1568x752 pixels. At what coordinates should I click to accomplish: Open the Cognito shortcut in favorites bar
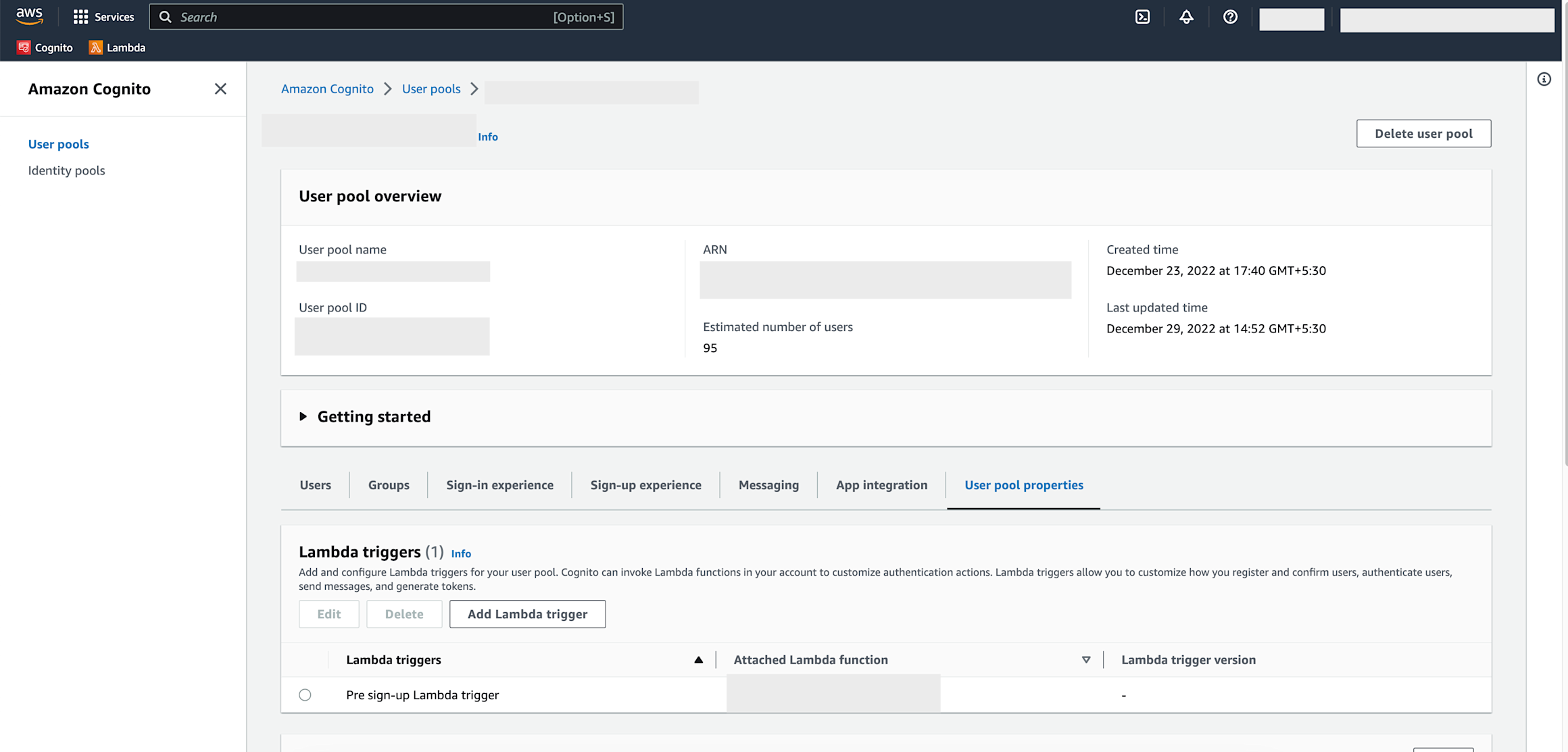pos(45,47)
